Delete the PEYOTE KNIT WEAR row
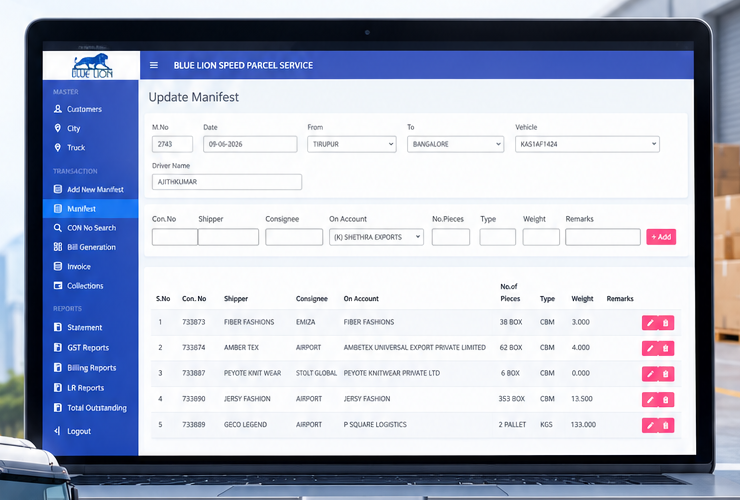The height and width of the screenshot is (500, 740). pos(666,374)
